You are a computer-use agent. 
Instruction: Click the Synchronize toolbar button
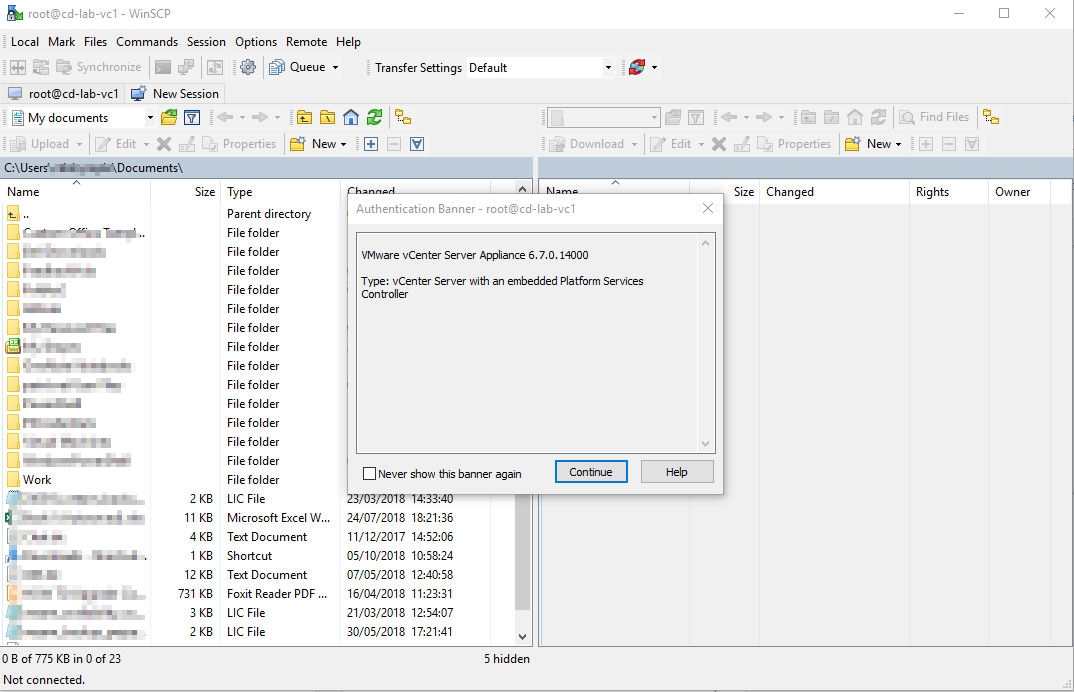tap(99, 67)
